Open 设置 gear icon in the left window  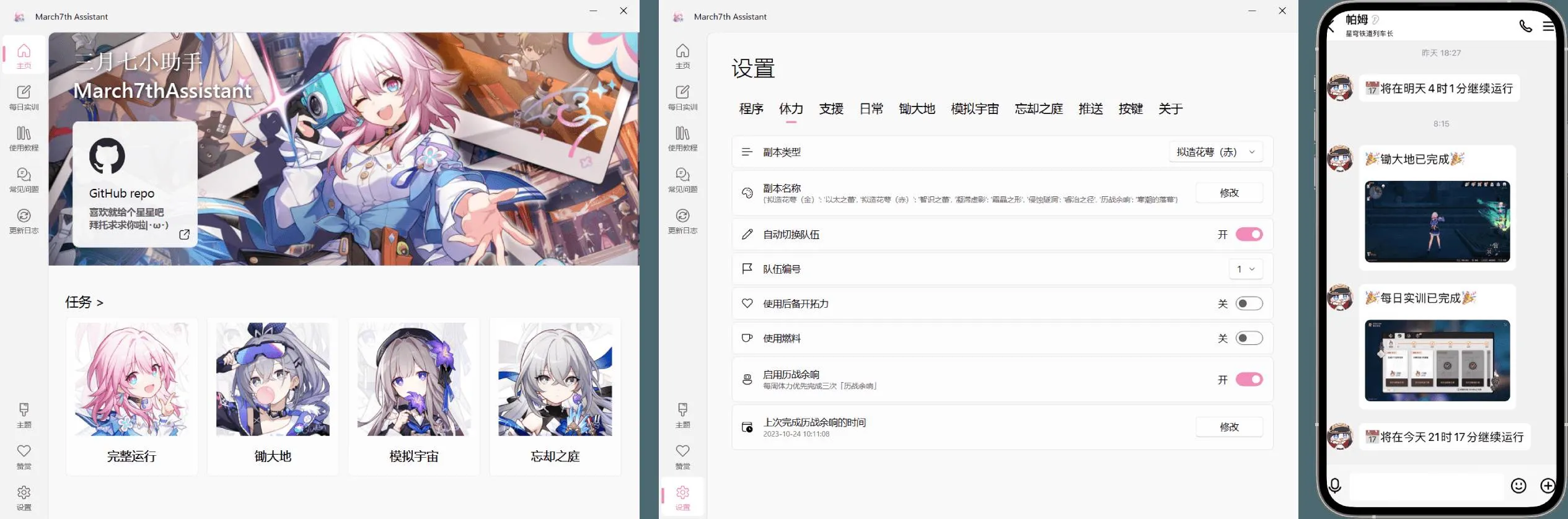24,497
